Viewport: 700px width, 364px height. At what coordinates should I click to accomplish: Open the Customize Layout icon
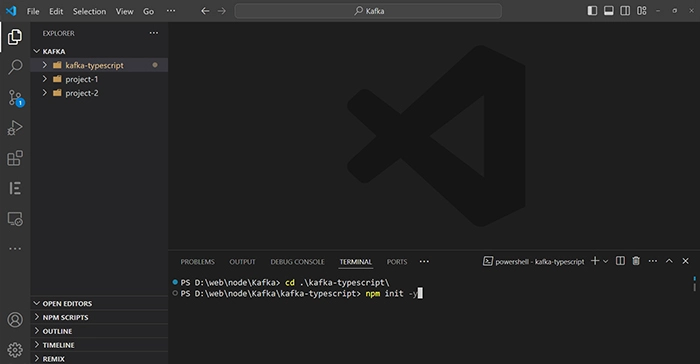point(642,11)
